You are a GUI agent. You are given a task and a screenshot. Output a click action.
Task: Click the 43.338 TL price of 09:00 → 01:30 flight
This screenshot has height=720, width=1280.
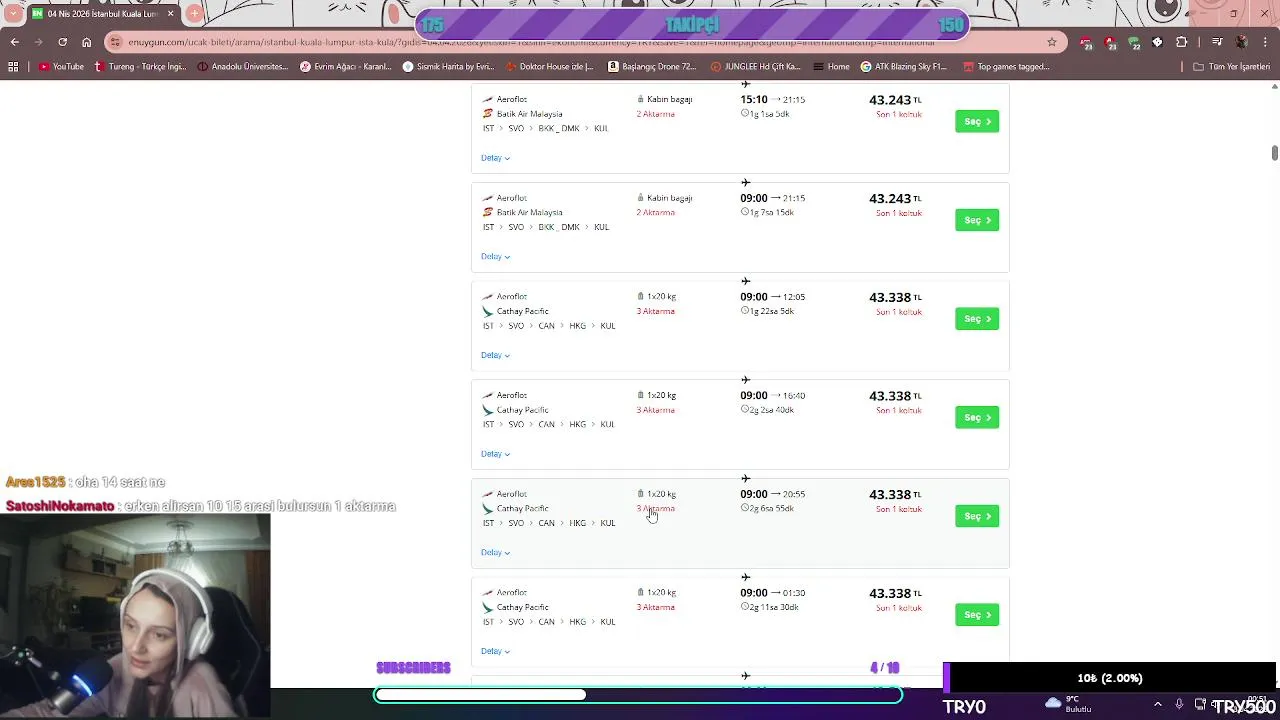tap(895, 593)
